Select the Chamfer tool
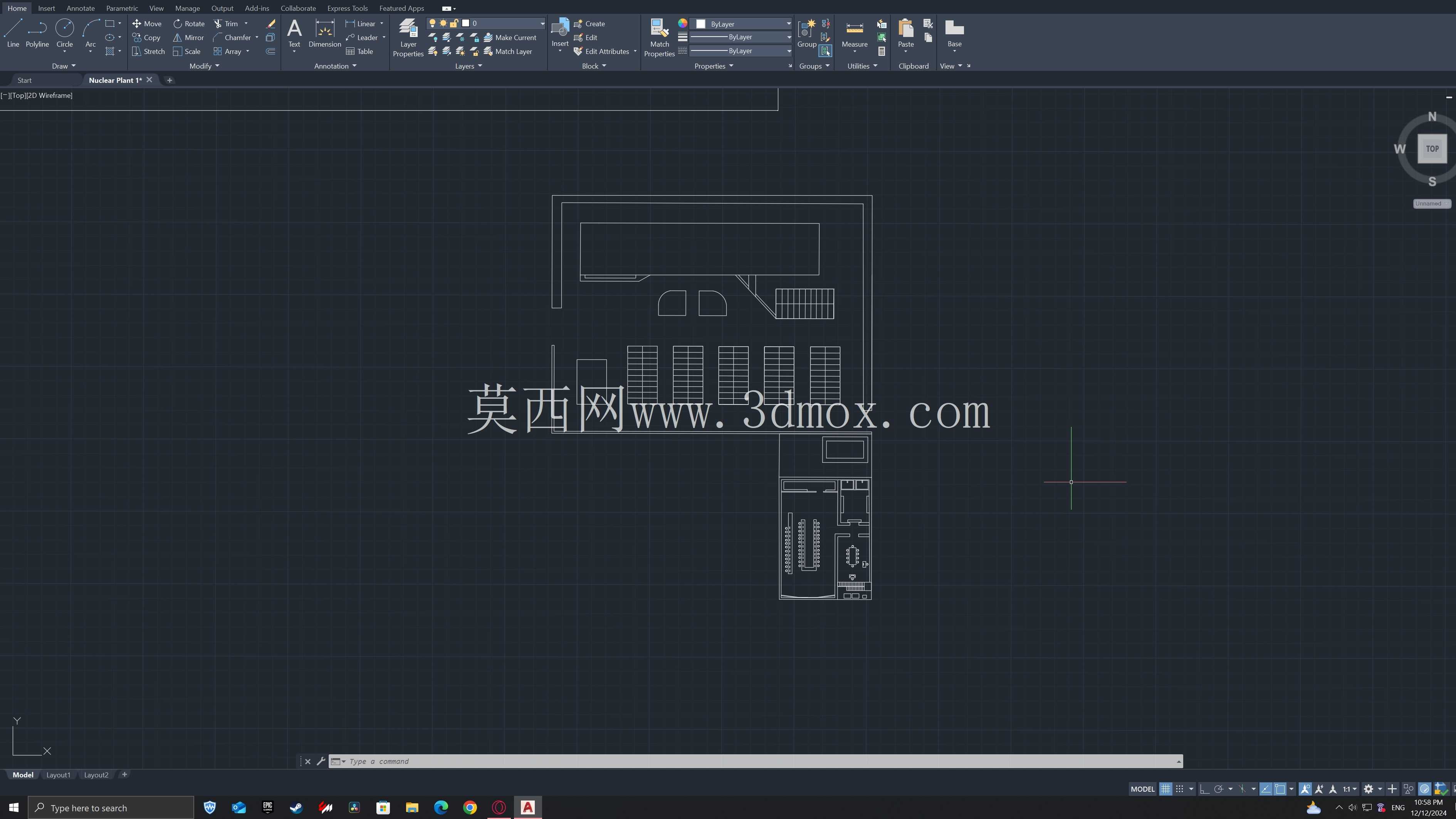1456x819 pixels. pyautogui.click(x=232, y=38)
